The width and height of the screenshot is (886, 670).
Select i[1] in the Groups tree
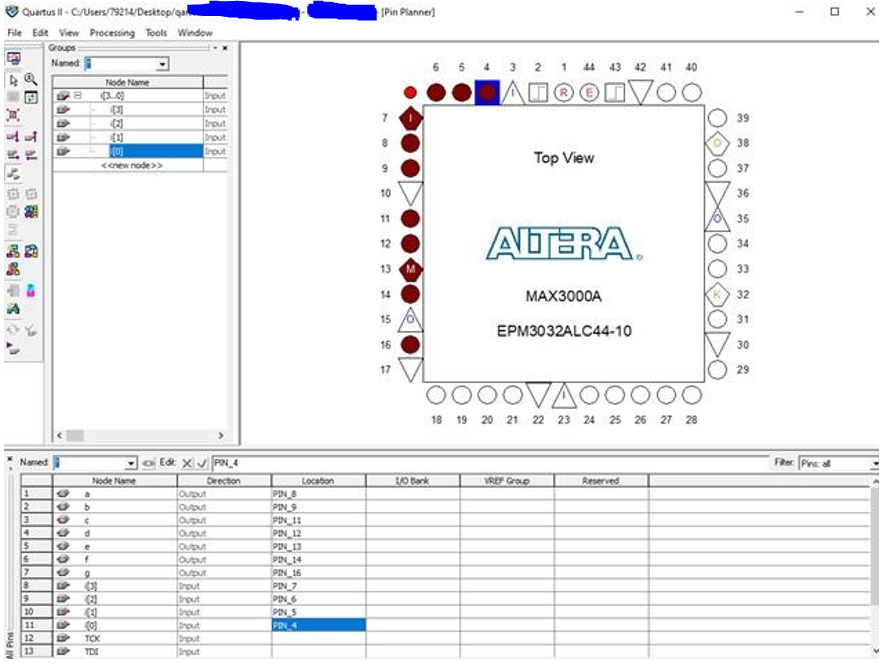coord(117,137)
